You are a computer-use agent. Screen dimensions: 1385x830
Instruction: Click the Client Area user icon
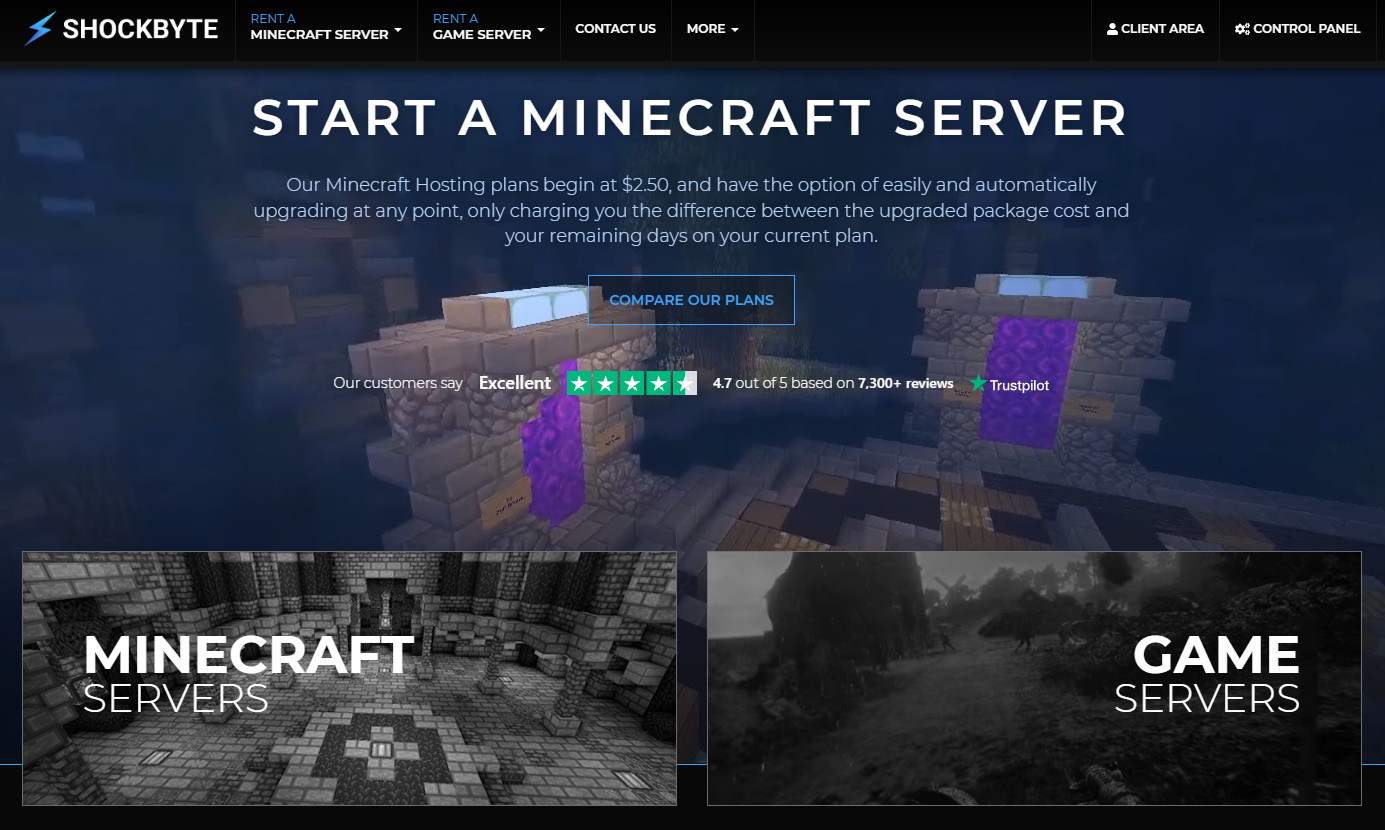(x=1112, y=29)
